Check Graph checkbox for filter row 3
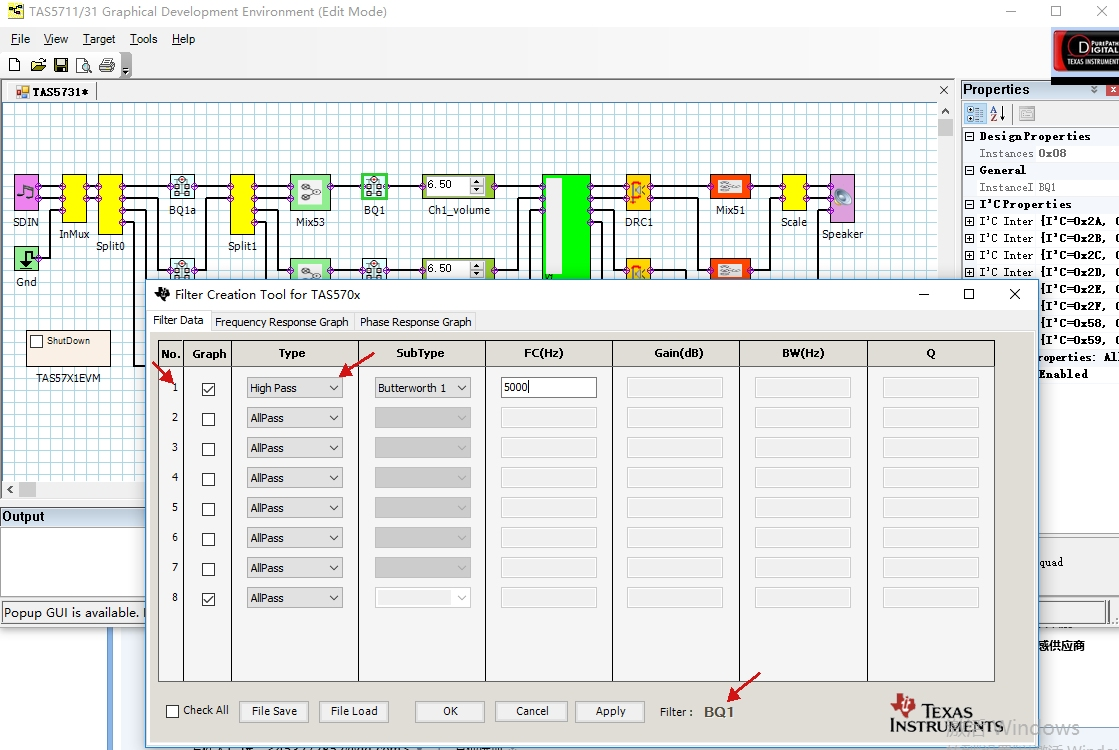The height and width of the screenshot is (750, 1119). click(x=208, y=450)
